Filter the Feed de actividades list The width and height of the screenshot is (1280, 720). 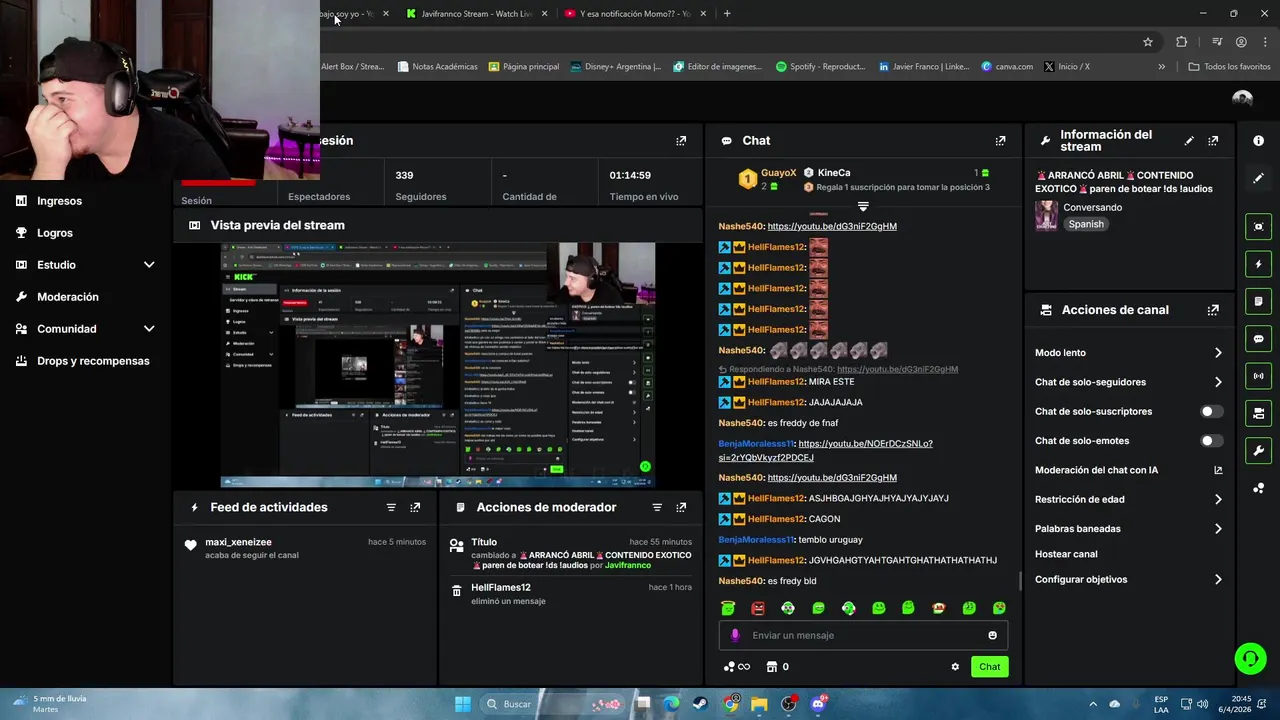click(x=391, y=508)
